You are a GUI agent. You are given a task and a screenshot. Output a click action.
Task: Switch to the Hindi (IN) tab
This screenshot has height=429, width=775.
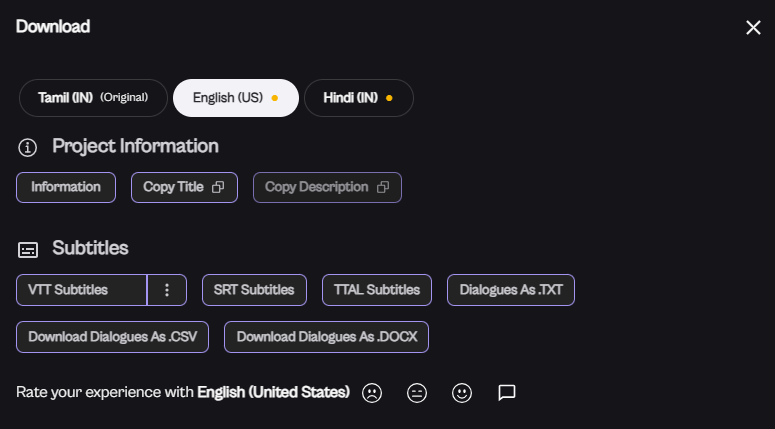358,98
